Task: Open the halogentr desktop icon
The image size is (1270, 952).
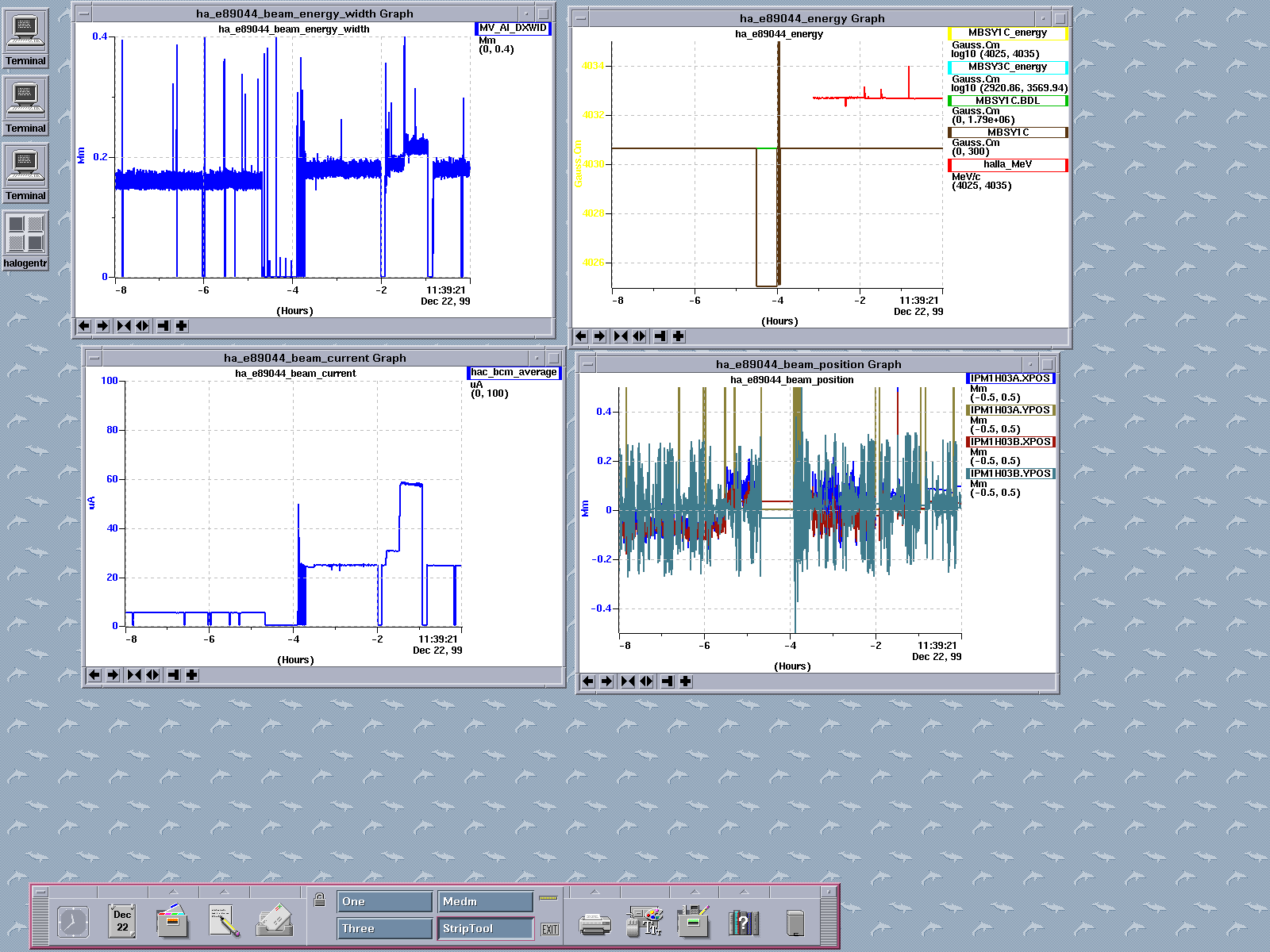Action: (x=25, y=235)
